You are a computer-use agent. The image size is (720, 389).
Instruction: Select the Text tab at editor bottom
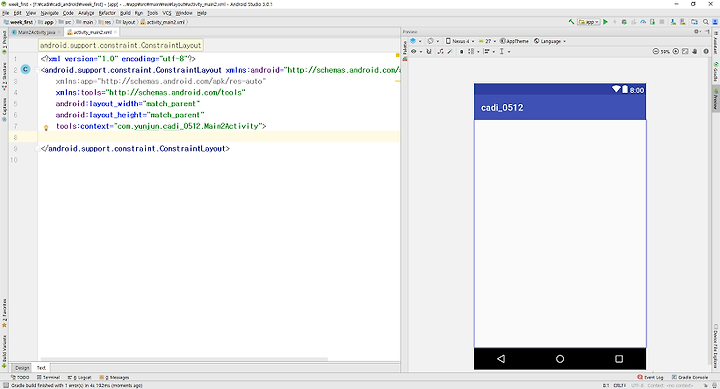pyautogui.click(x=41, y=368)
